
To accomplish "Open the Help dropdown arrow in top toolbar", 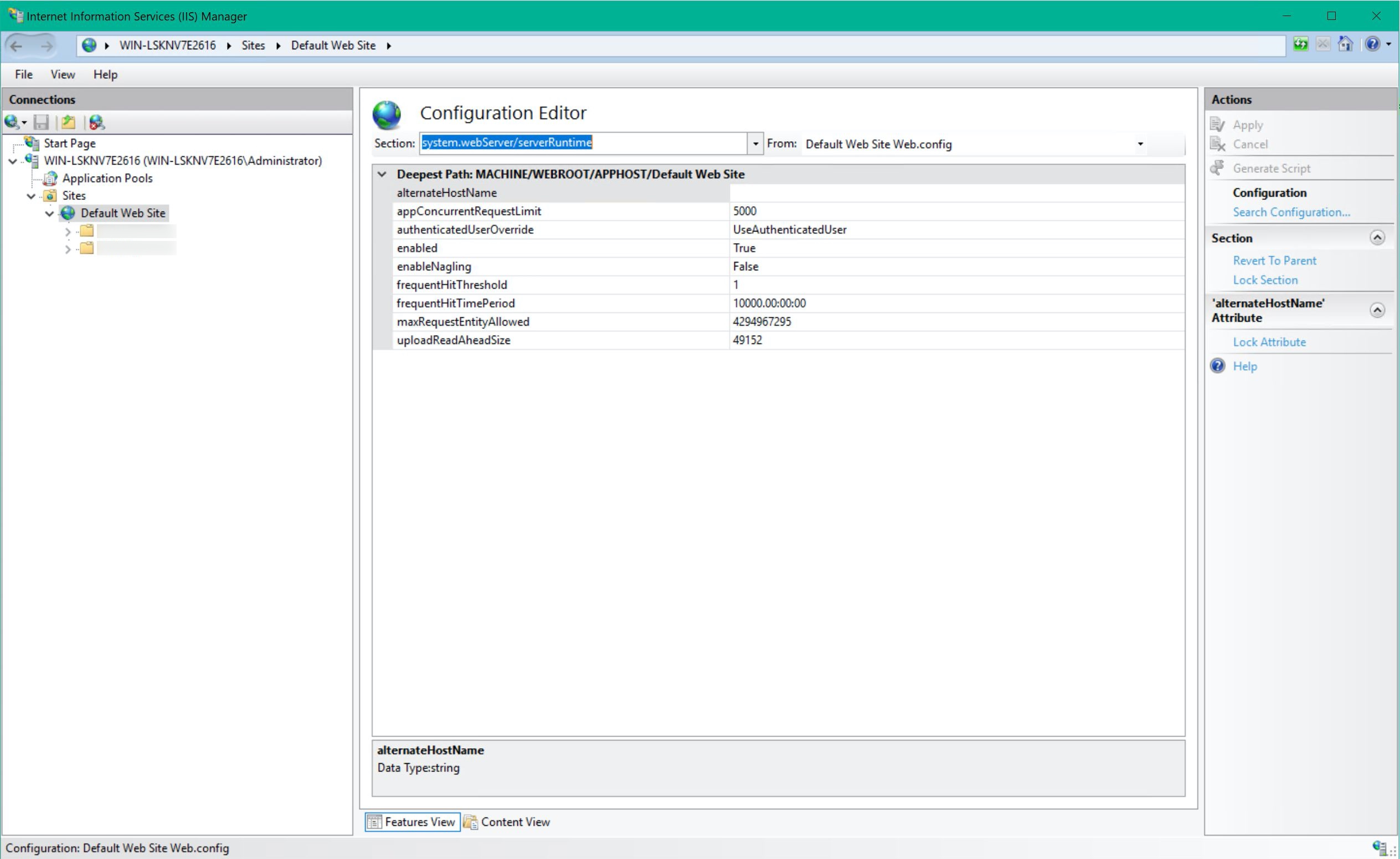I will point(1389,44).
